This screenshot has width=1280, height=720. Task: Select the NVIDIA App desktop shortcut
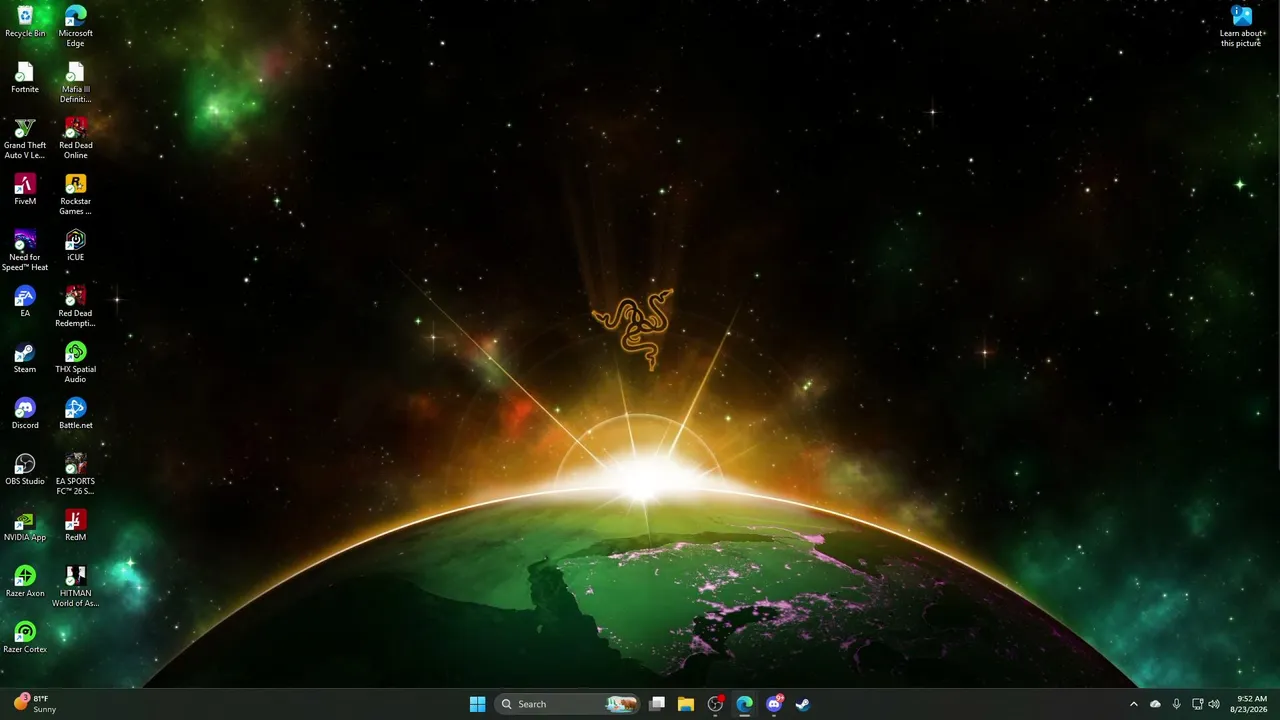coord(25,526)
